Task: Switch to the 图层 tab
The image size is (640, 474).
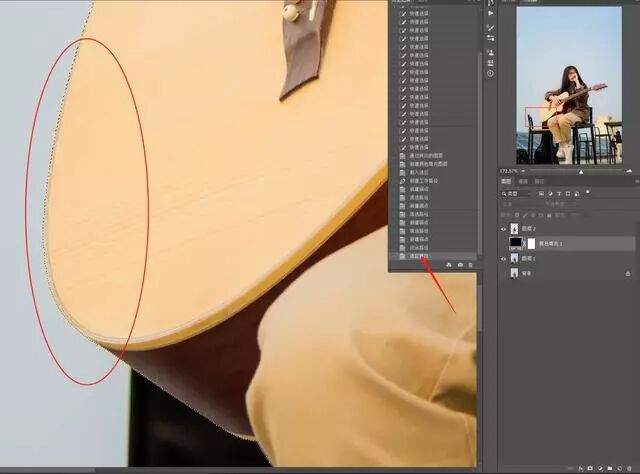Action: [506, 181]
